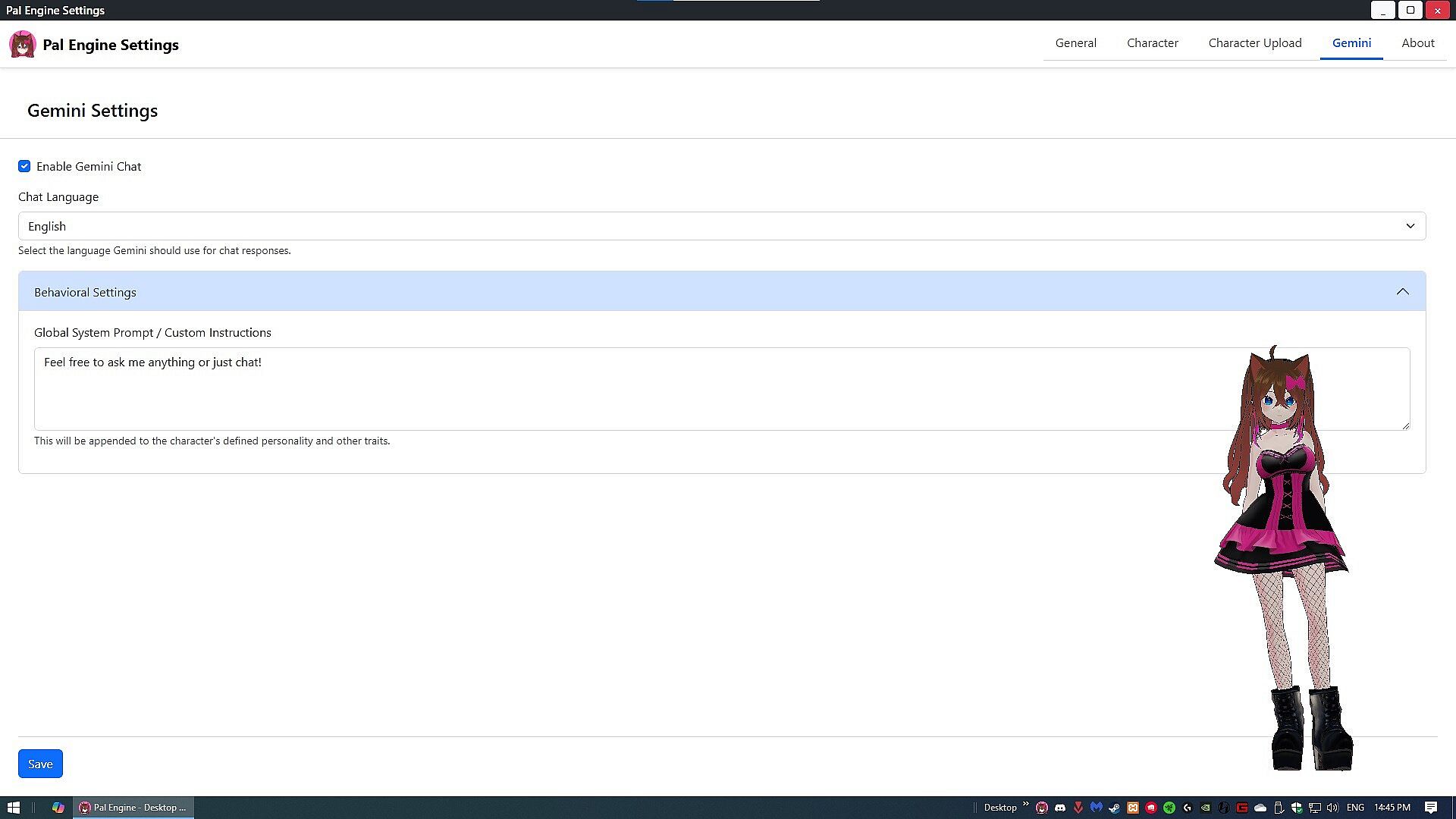This screenshot has height=819, width=1456.
Task: Go to the About tab
Action: click(1417, 43)
